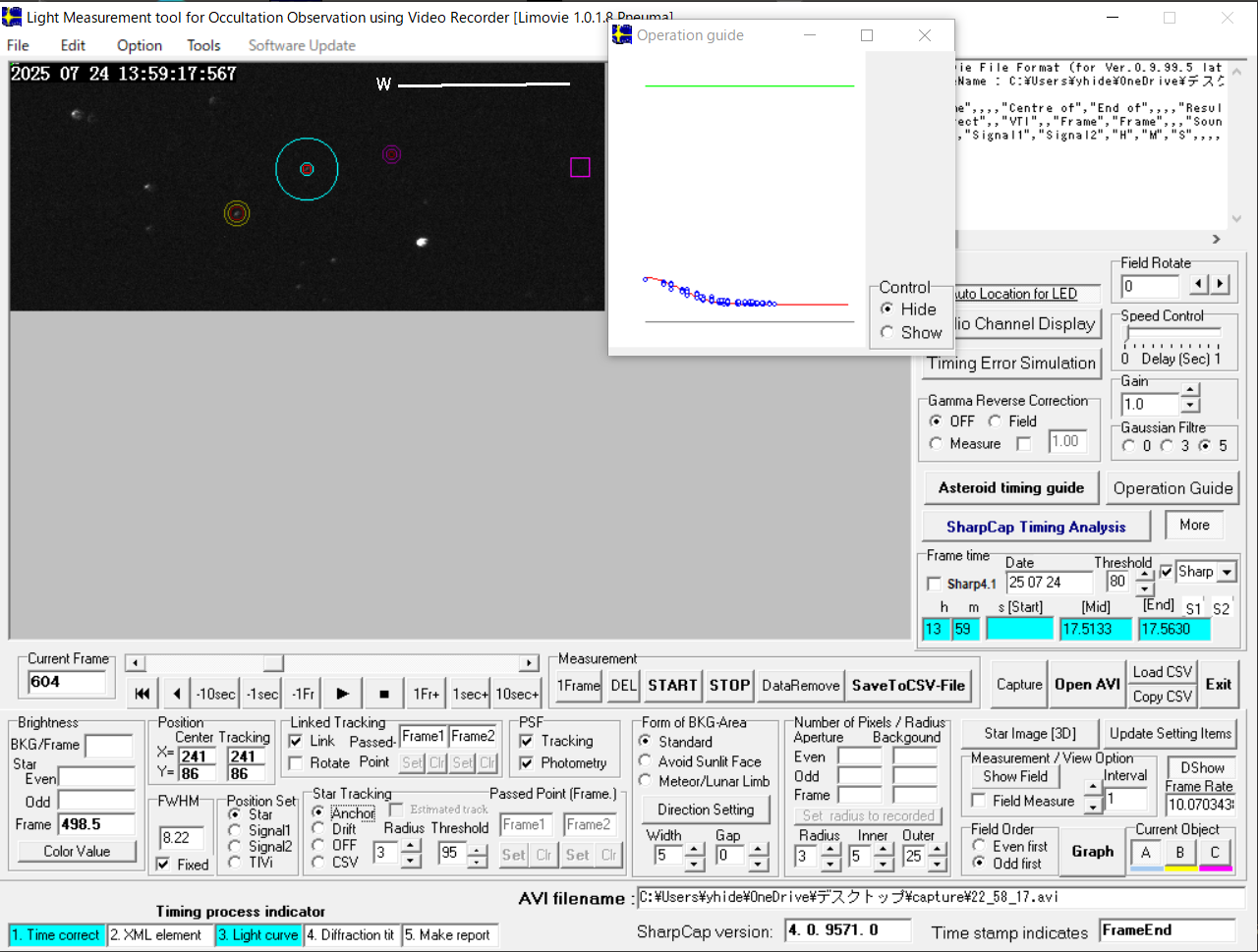The image size is (1258, 952).
Task: Step back one frame using left arrow
Action: tap(176, 694)
